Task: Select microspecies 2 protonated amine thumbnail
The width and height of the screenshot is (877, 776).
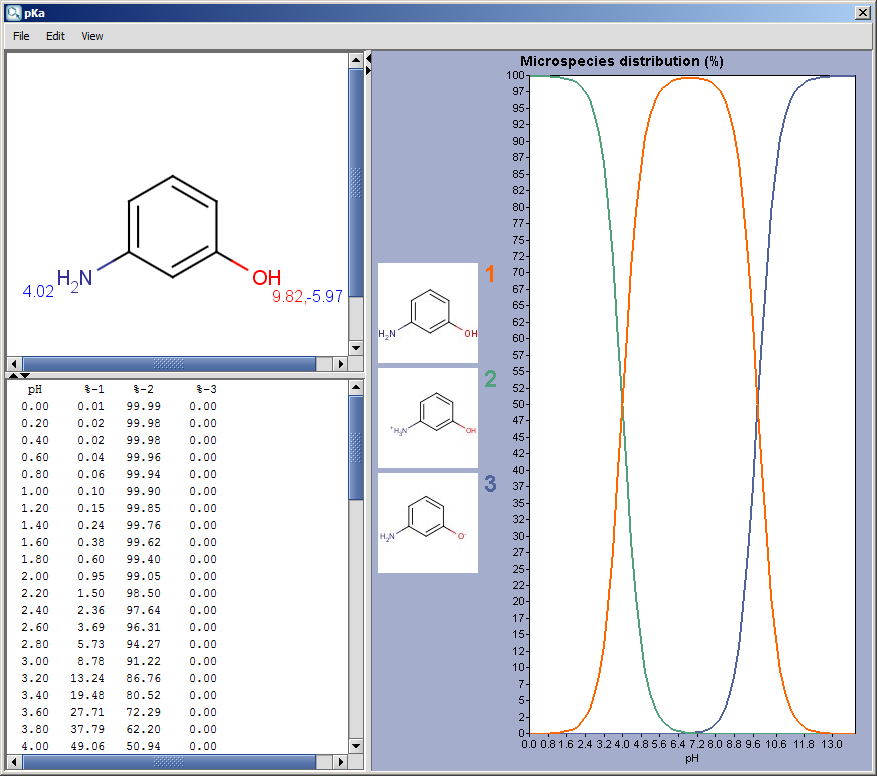Action: [x=428, y=418]
